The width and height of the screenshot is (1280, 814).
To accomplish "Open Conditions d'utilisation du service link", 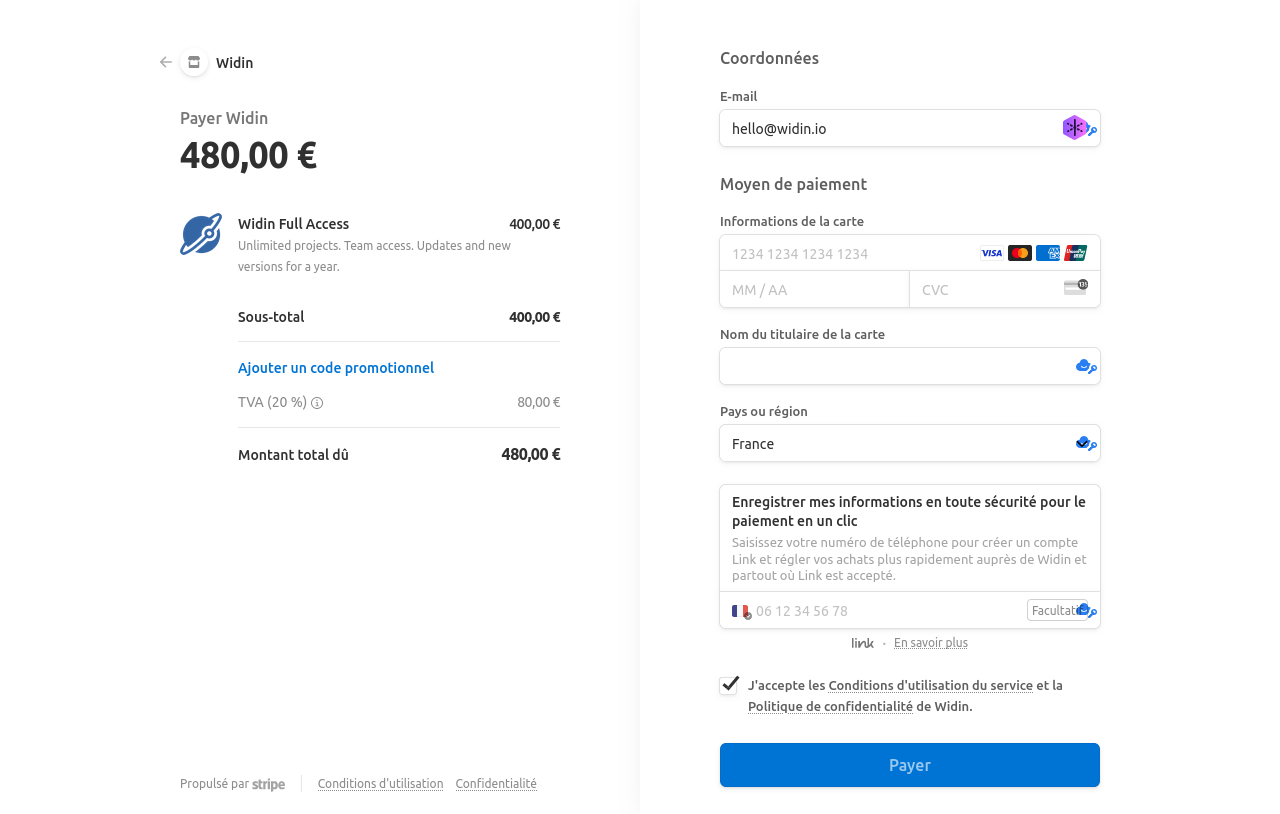I will tap(931, 685).
